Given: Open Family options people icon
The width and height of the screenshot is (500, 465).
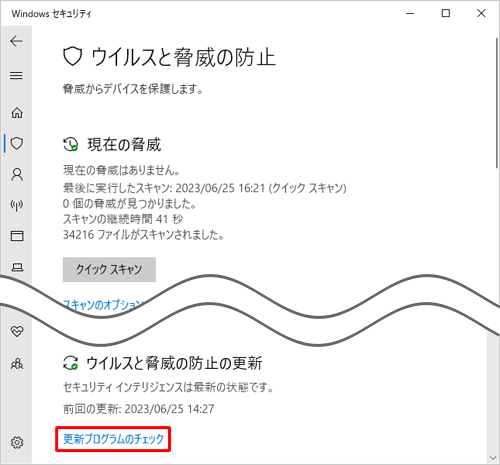Looking at the screenshot, I should point(17,363).
